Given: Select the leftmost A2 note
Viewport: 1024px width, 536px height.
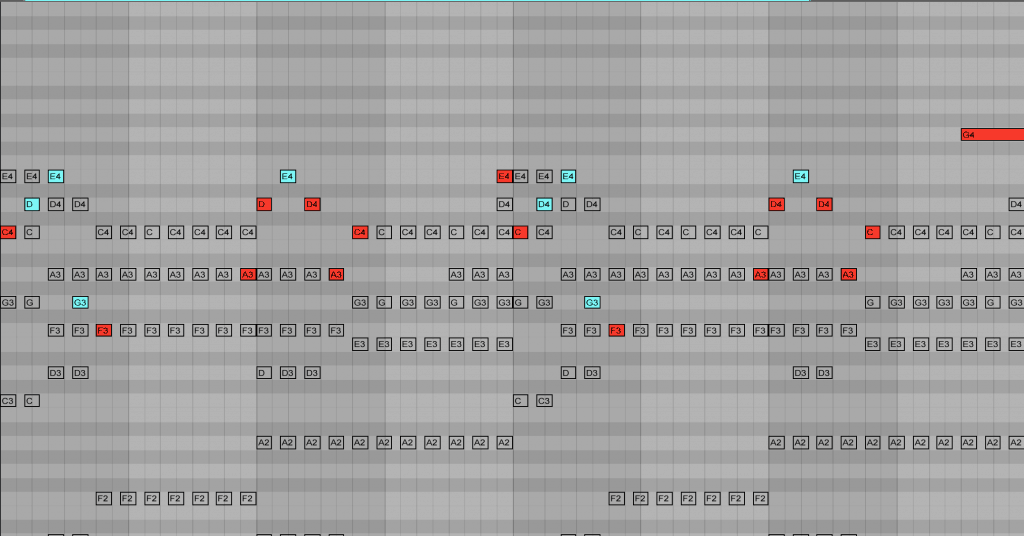Looking at the screenshot, I should [264, 443].
